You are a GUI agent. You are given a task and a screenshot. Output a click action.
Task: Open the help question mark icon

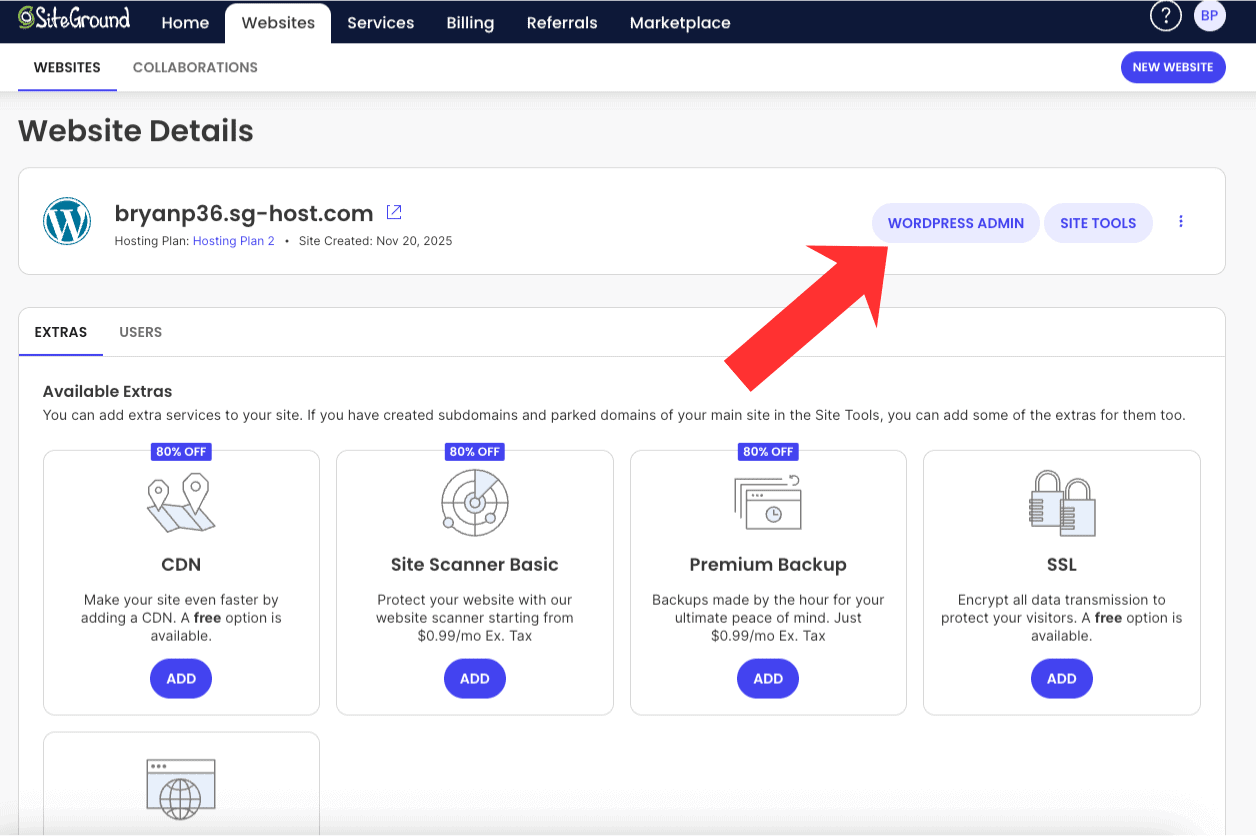pos(1166,16)
